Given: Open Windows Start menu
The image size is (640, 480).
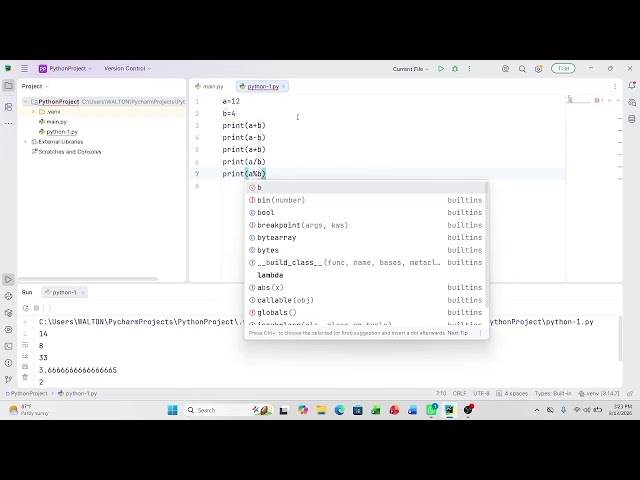Looking at the screenshot, I should (173, 410).
